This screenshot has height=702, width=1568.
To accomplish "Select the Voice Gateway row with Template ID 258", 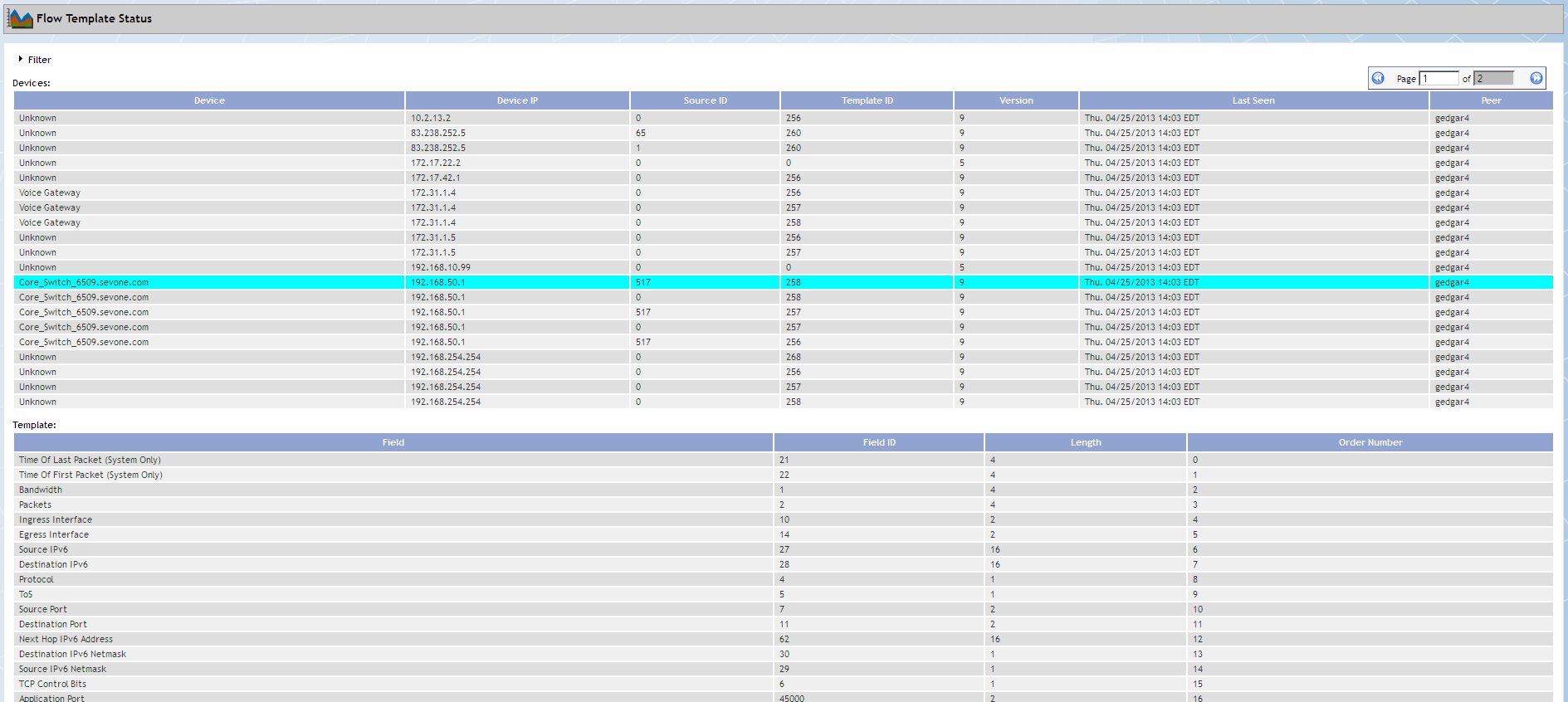I will point(784,222).
